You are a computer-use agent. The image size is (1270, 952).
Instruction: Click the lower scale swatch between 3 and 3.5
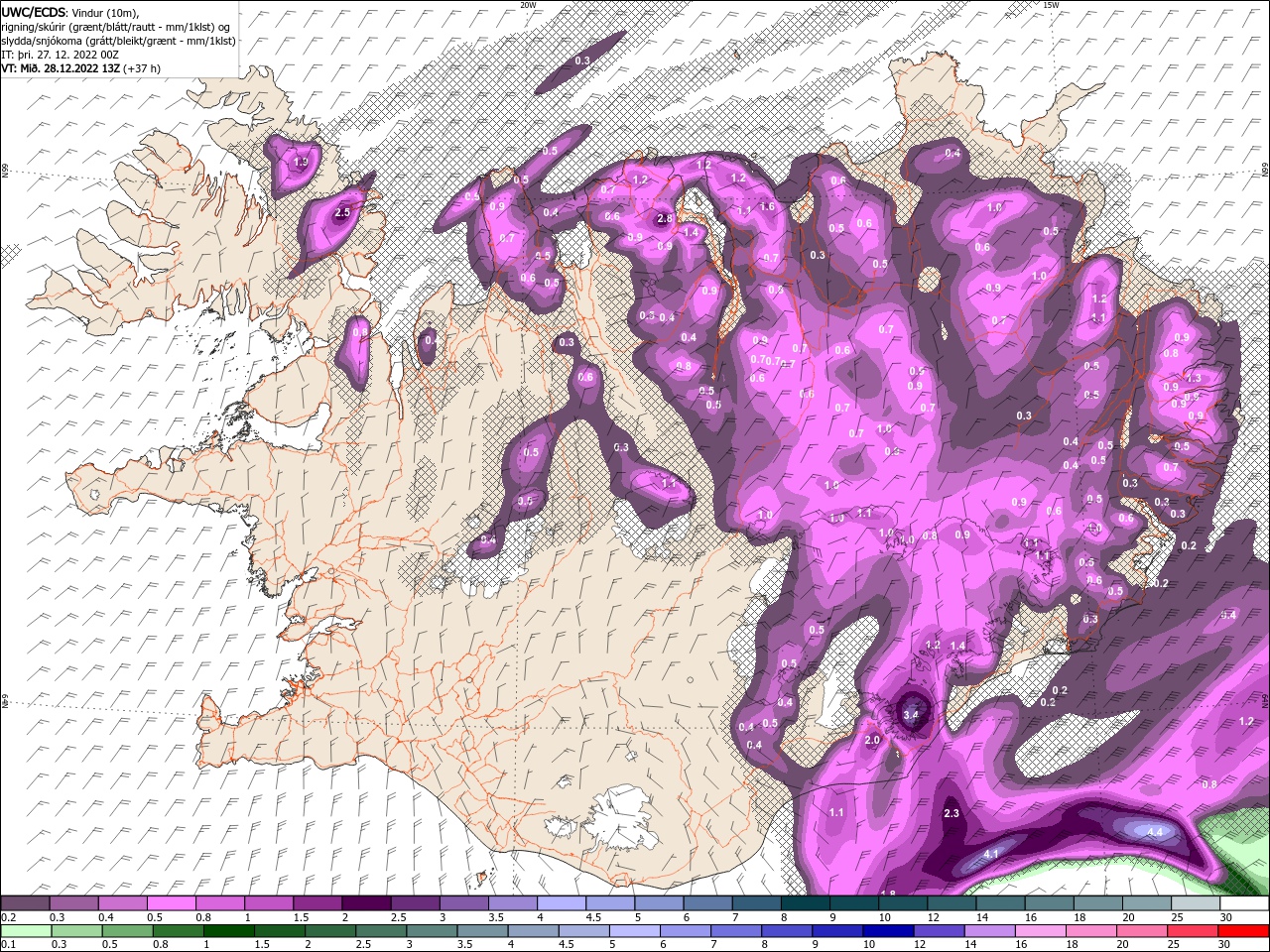point(432,931)
